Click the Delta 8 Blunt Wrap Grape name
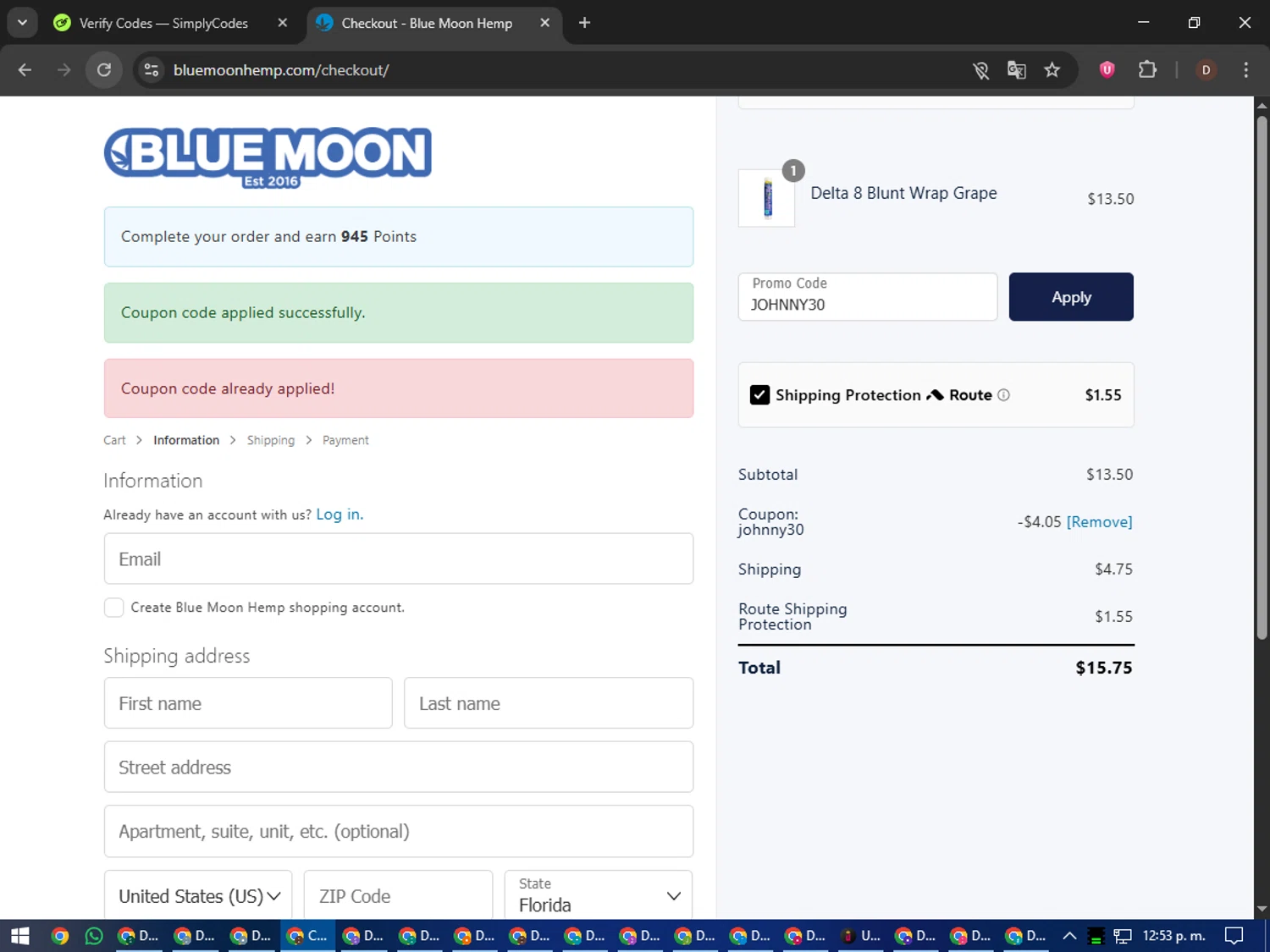Viewport: 1270px width, 952px height. 903,194
